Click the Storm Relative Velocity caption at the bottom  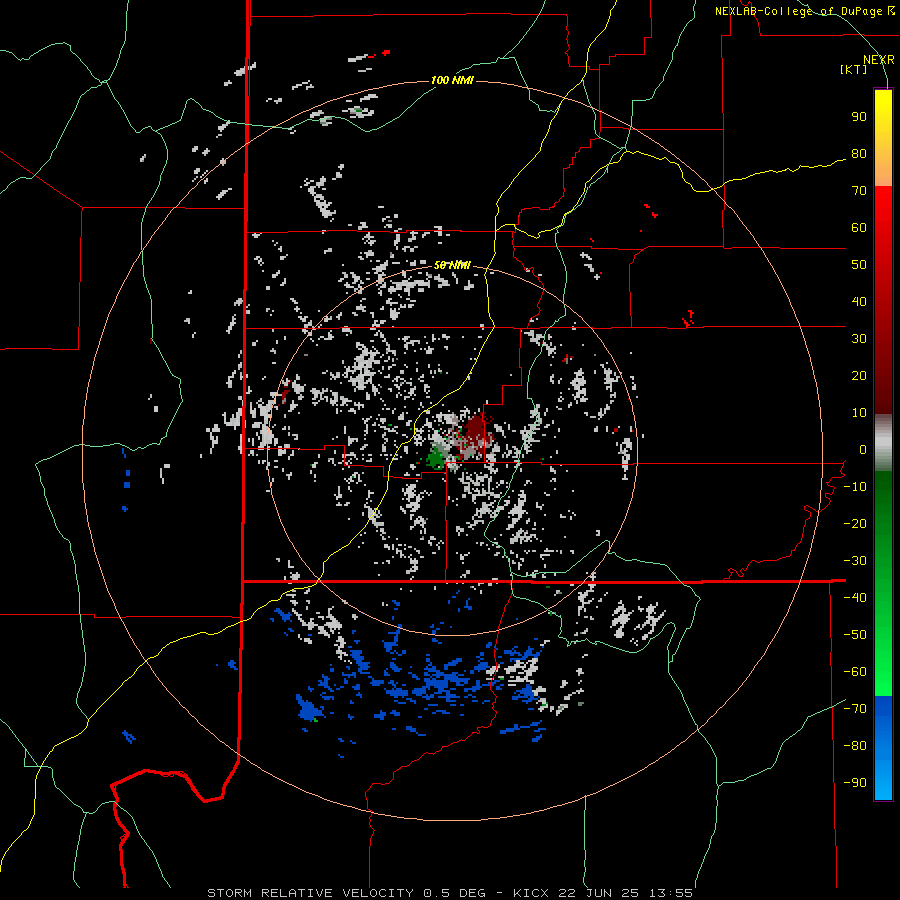[449, 893]
